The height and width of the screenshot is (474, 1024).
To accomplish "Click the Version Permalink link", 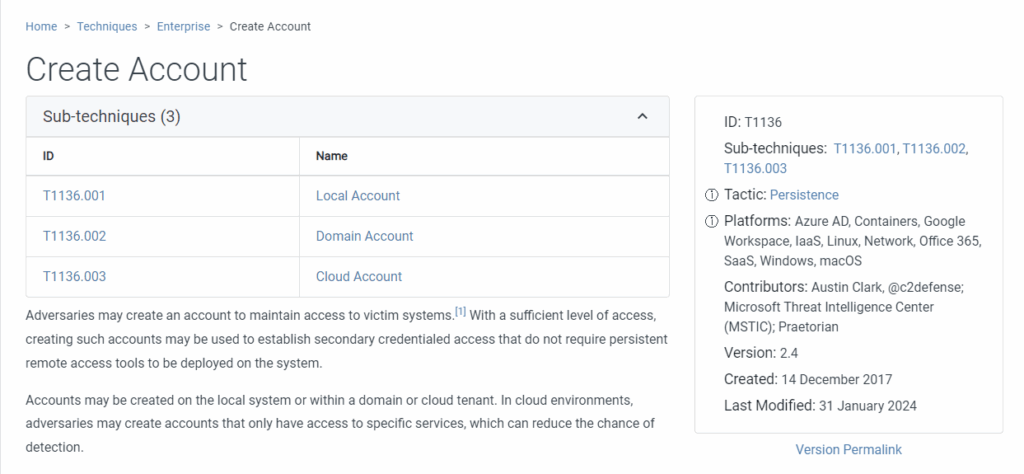I will pyautogui.click(x=848, y=449).
